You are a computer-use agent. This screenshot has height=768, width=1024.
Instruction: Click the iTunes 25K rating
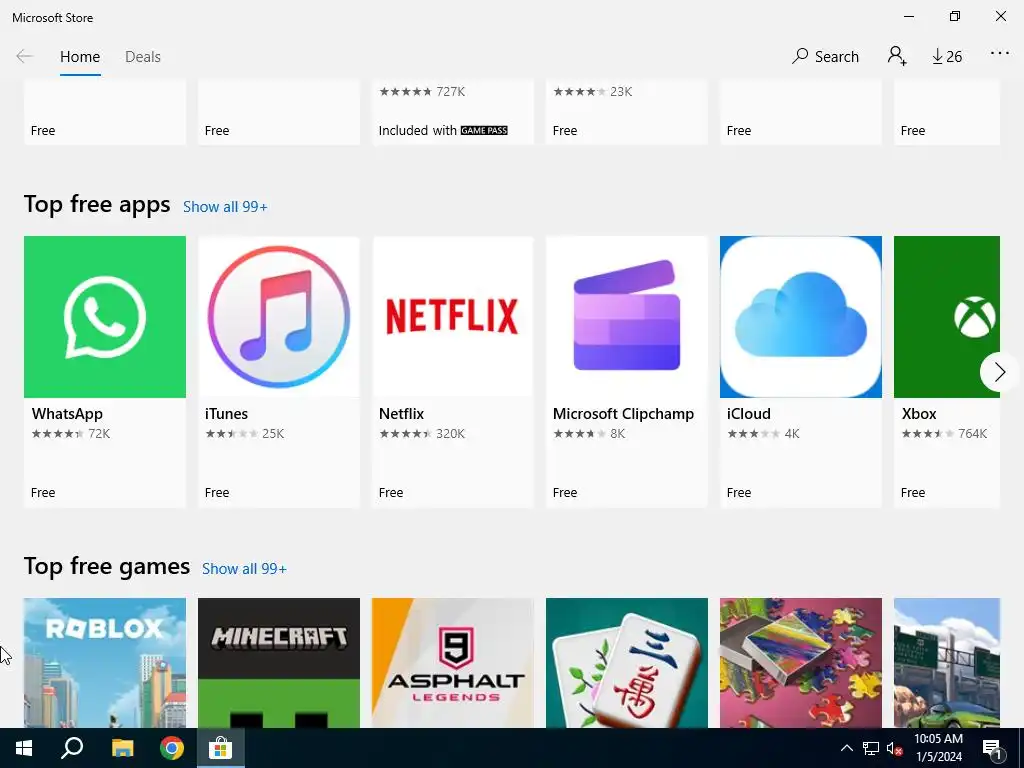[245, 434]
